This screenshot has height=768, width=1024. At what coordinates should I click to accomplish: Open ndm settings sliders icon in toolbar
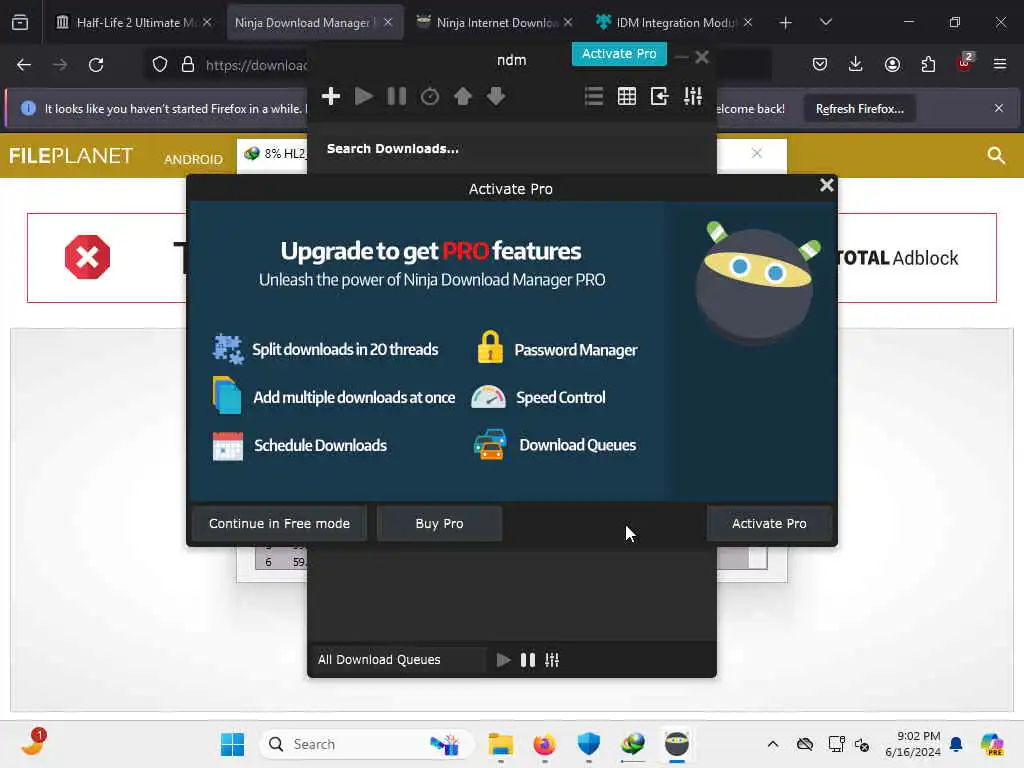click(693, 96)
